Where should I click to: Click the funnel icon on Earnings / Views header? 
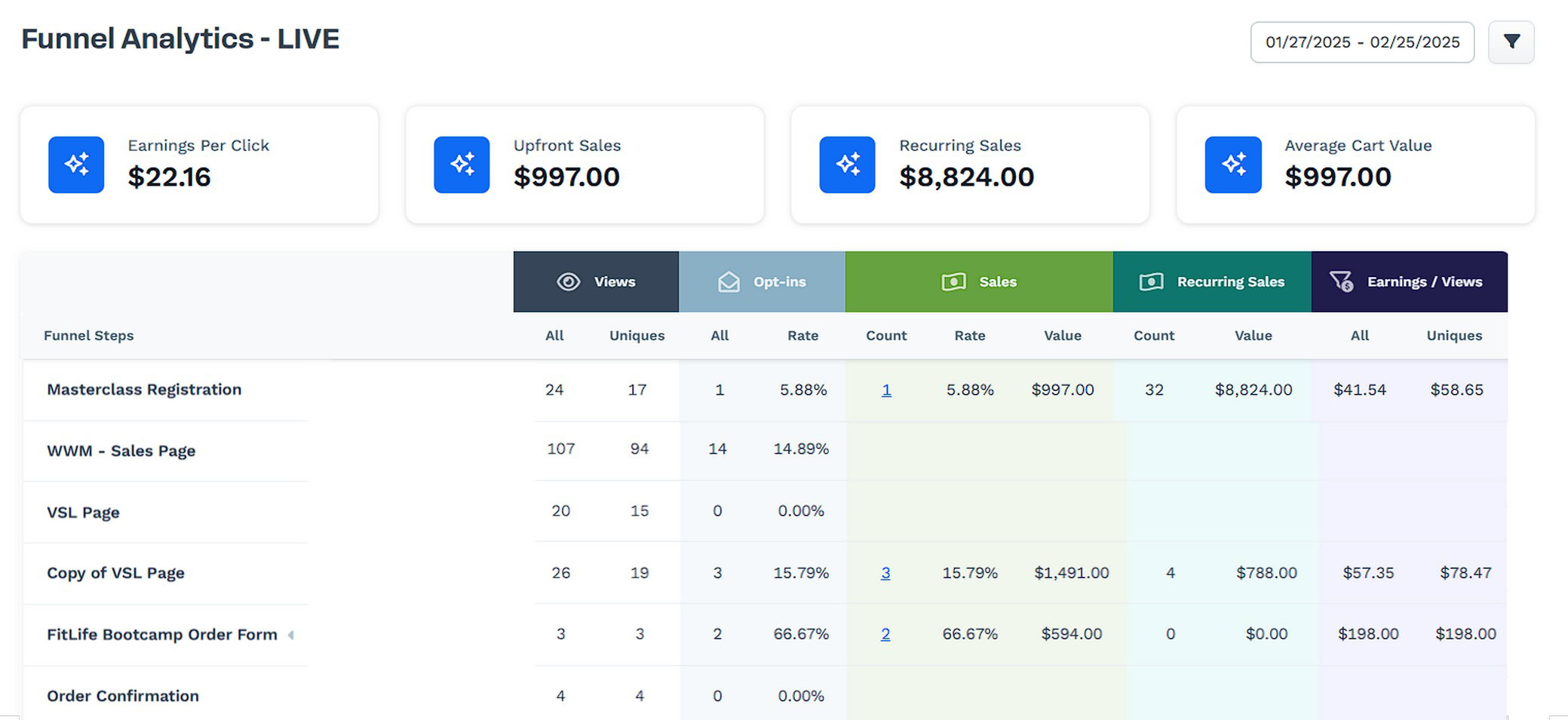(1342, 282)
